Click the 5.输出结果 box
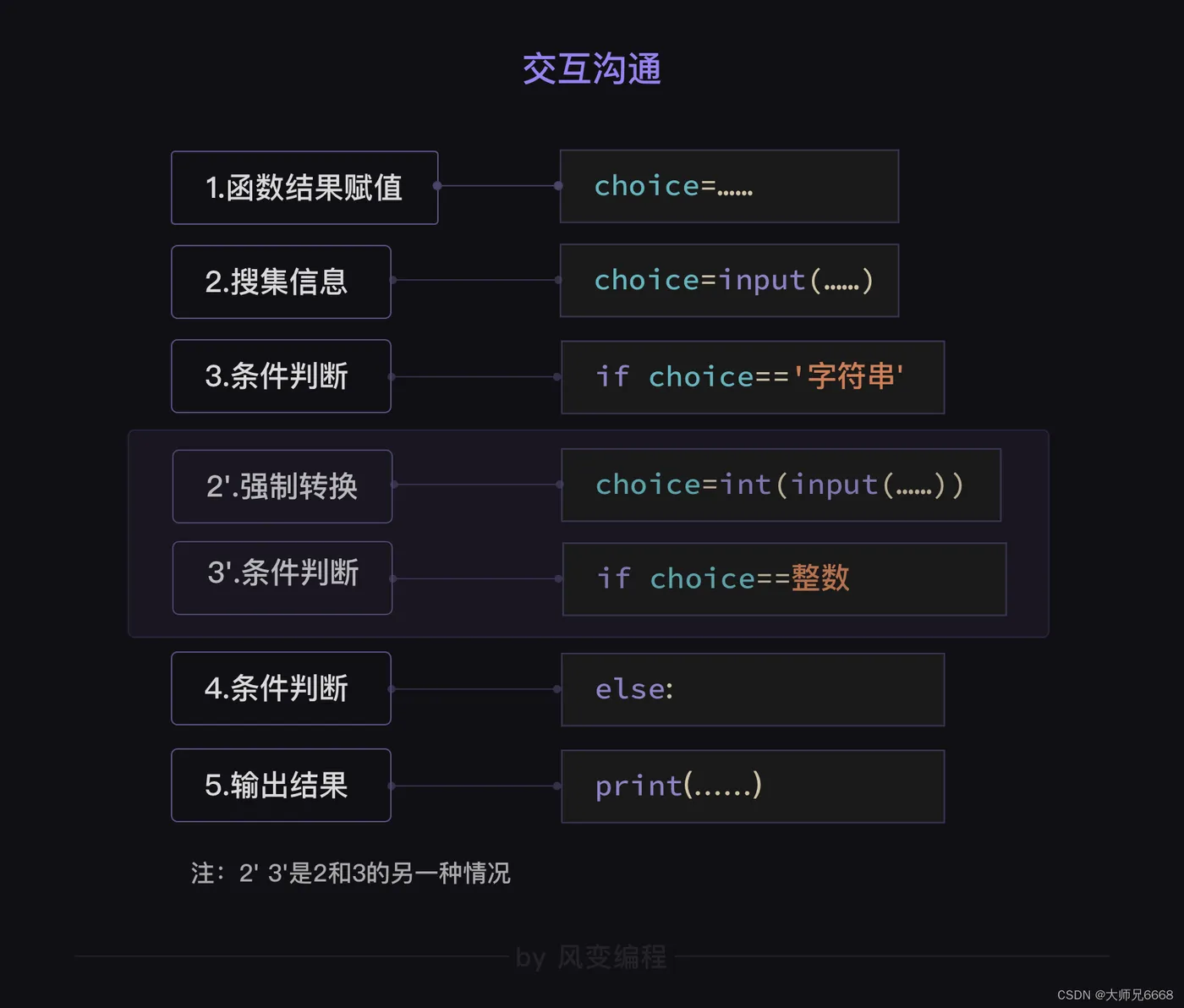The height and width of the screenshot is (1008, 1184). click(x=281, y=785)
